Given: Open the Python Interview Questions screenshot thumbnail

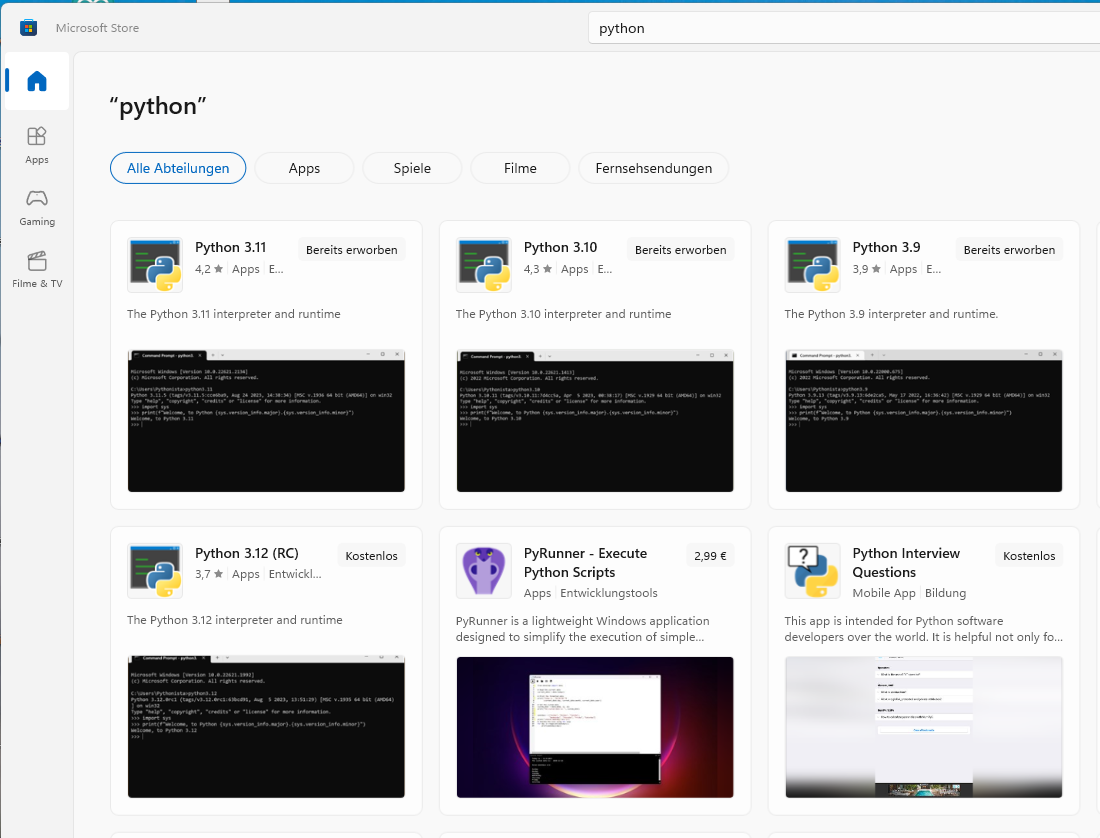Looking at the screenshot, I should click(x=924, y=727).
